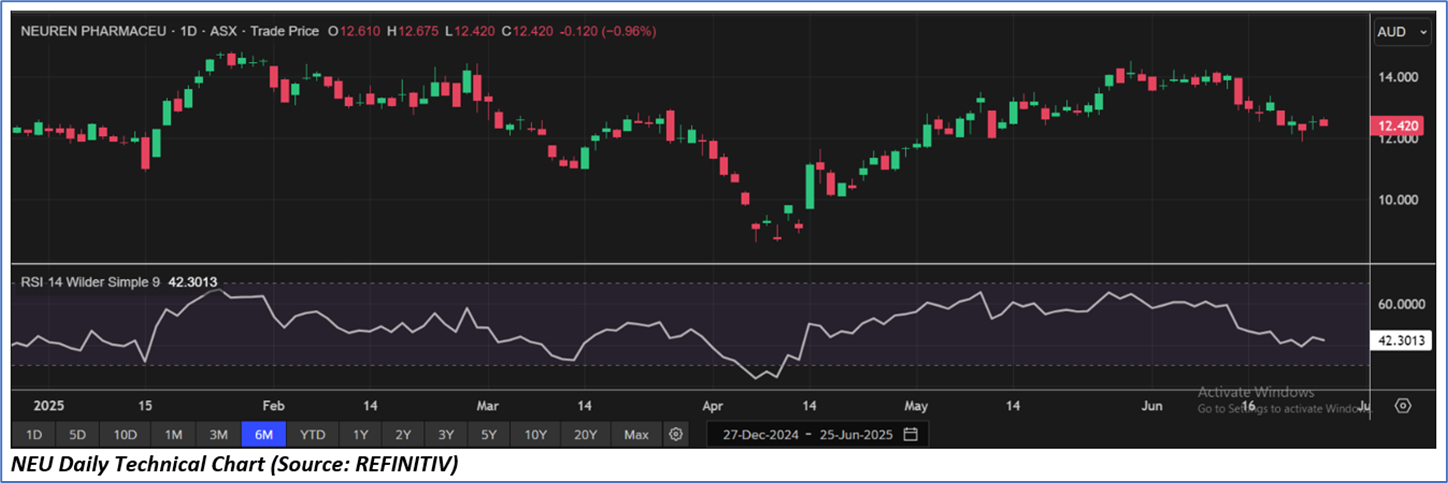Pick the 2Y range button

pyautogui.click(x=403, y=434)
